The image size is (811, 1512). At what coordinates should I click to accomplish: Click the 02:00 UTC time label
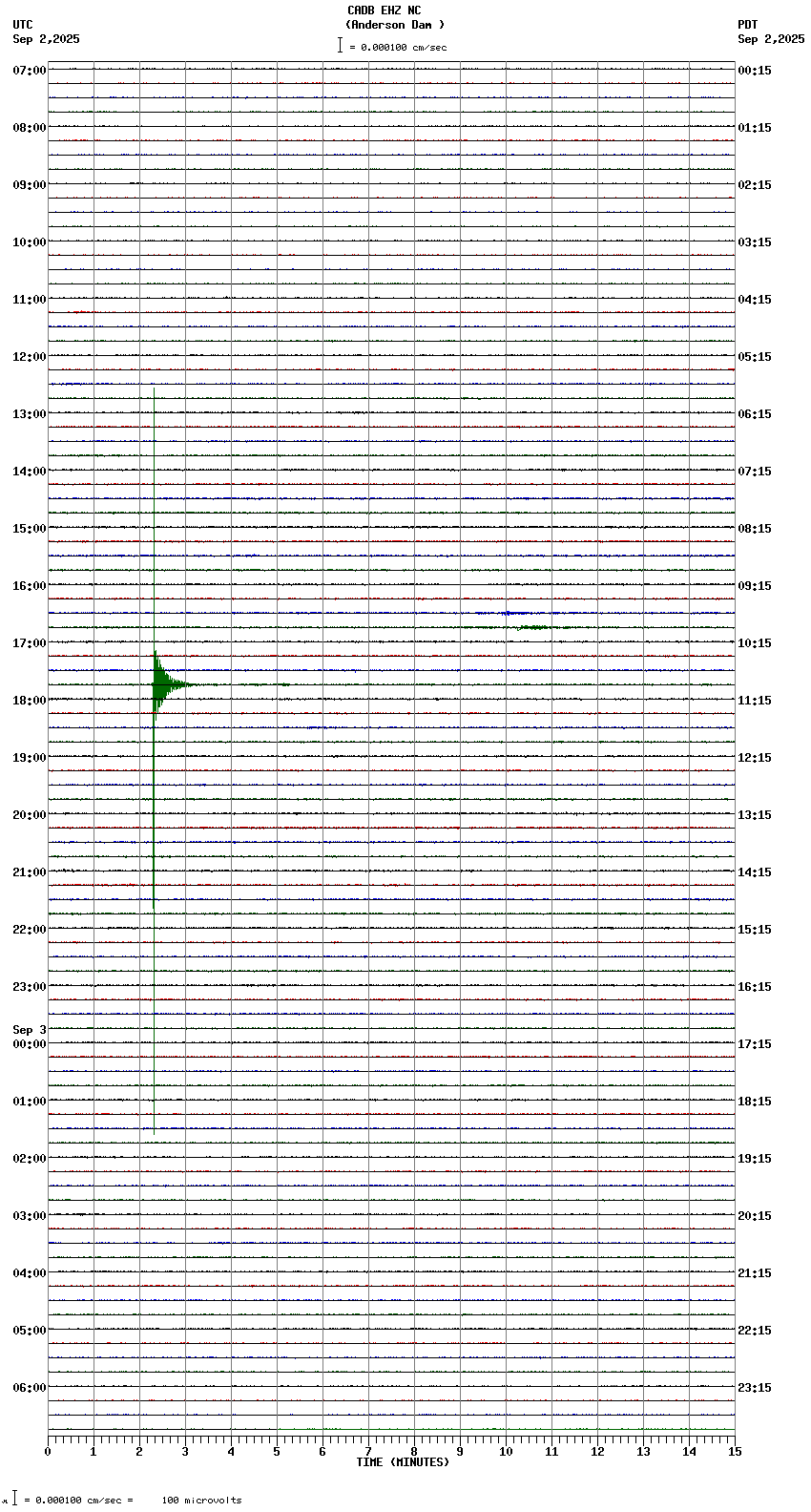pyautogui.click(x=30, y=1159)
